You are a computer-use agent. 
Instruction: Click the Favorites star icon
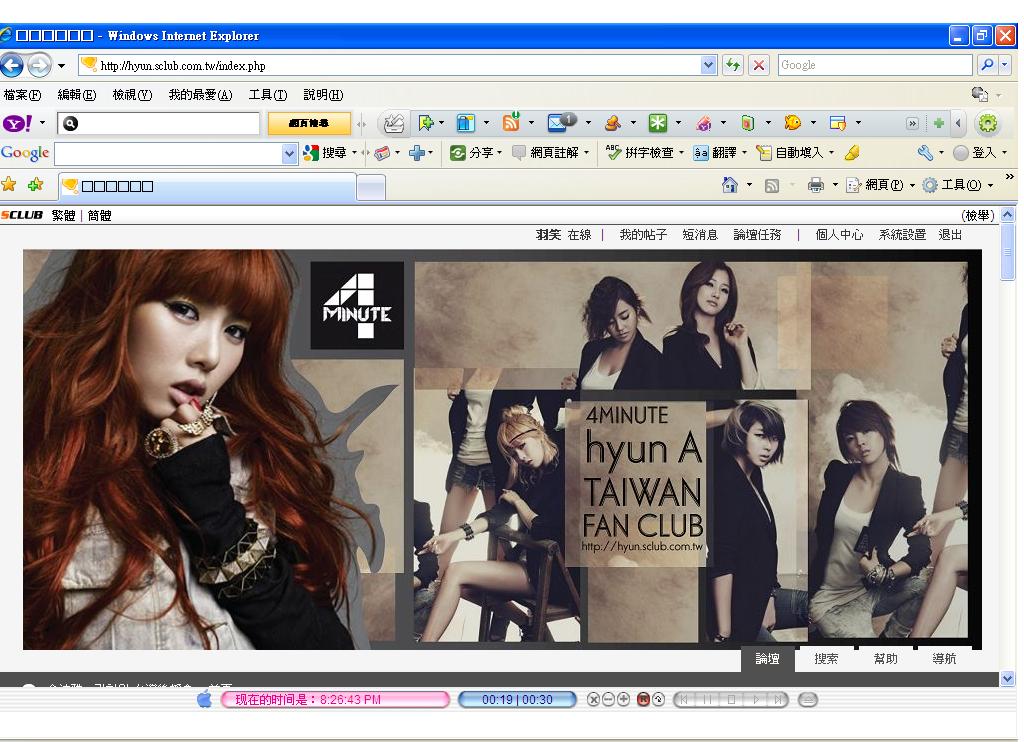click(x=9, y=185)
